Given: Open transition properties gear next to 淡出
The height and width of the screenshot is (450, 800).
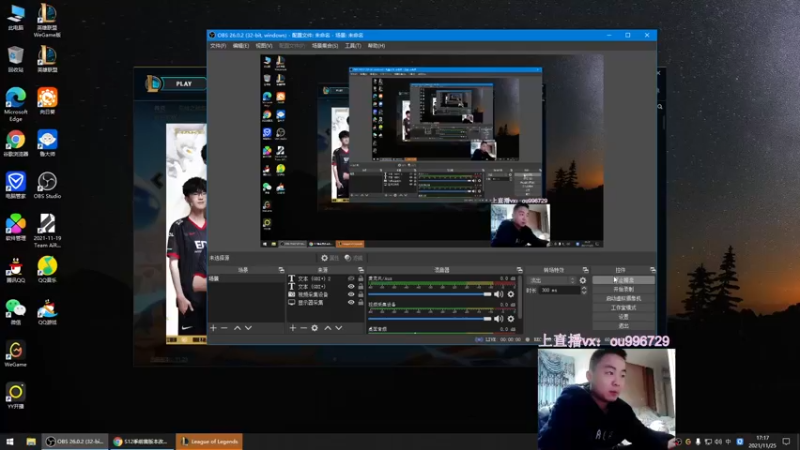Looking at the screenshot, I should point(583,280).
